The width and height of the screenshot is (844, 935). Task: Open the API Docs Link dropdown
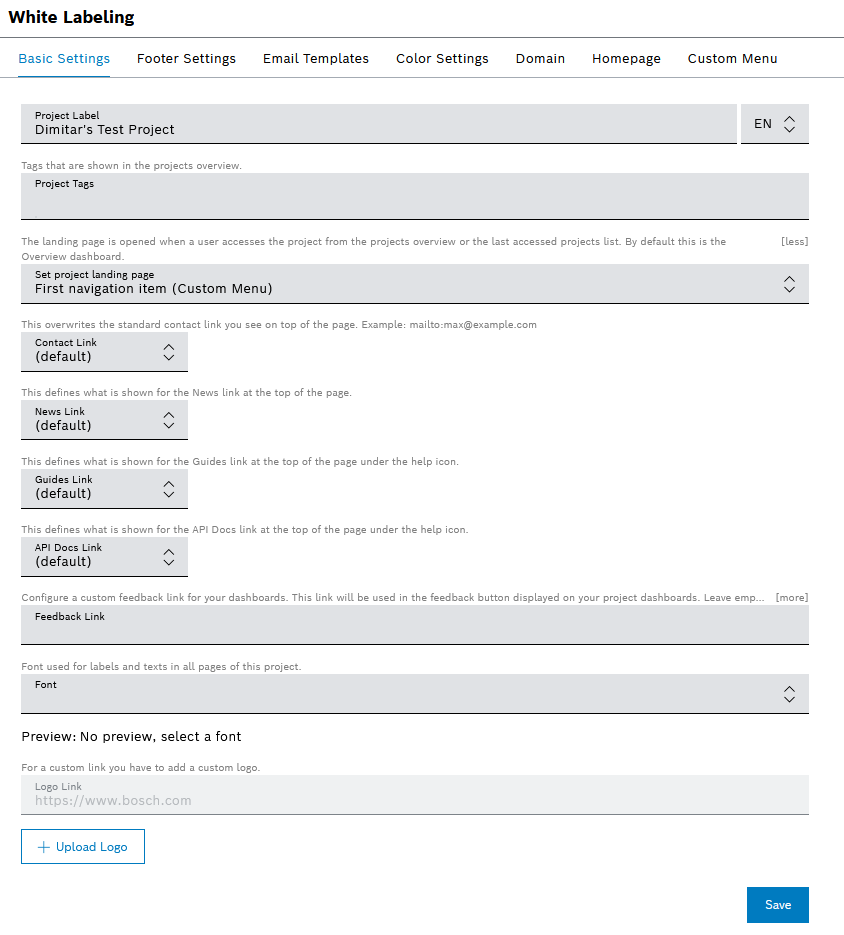[x=104, y=556]
